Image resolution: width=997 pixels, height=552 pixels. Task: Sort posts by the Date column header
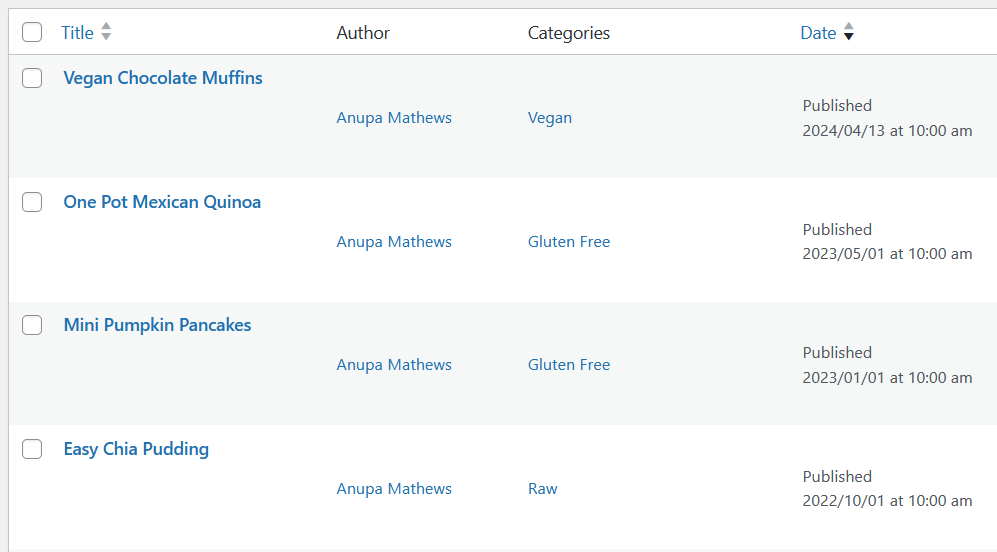818,32
